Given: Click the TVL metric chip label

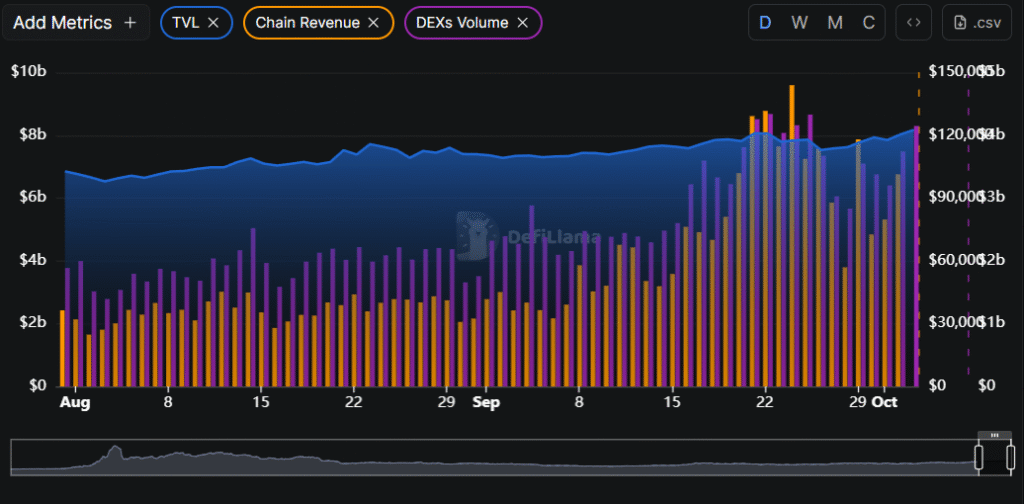Looking at the screenshot, I should (185, 22).
